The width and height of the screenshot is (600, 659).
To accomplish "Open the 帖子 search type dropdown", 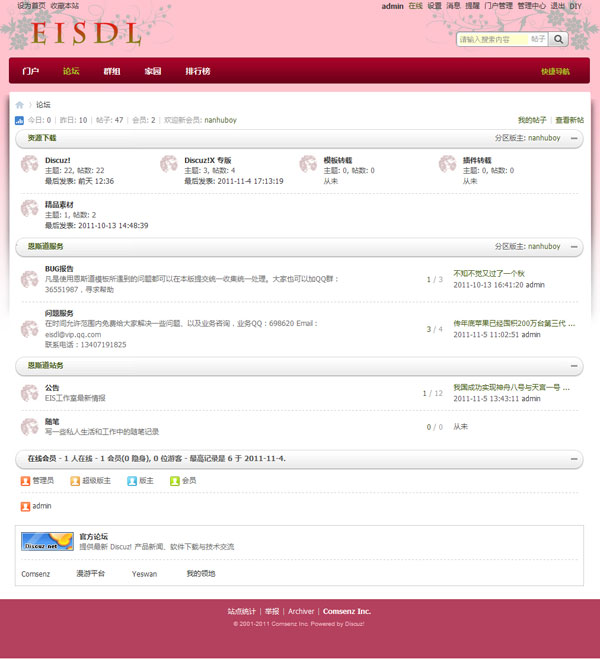I will coord(538,39).
